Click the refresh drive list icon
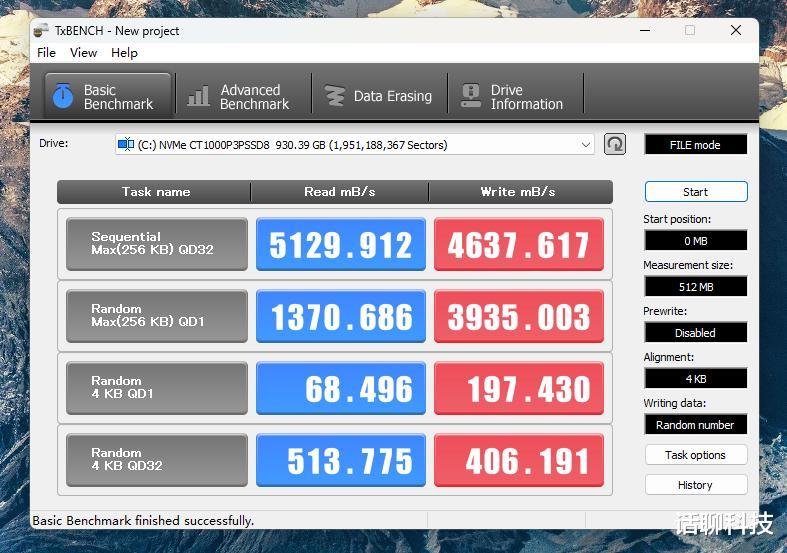The image size is (787, 553). point(615,145)
